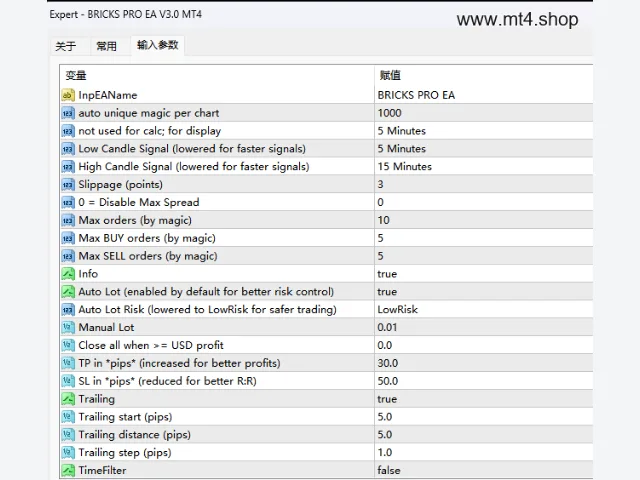Click the icon beside Trailing distance (pips)
This screenshot has width=640, height=480.
tap(68, 435)
